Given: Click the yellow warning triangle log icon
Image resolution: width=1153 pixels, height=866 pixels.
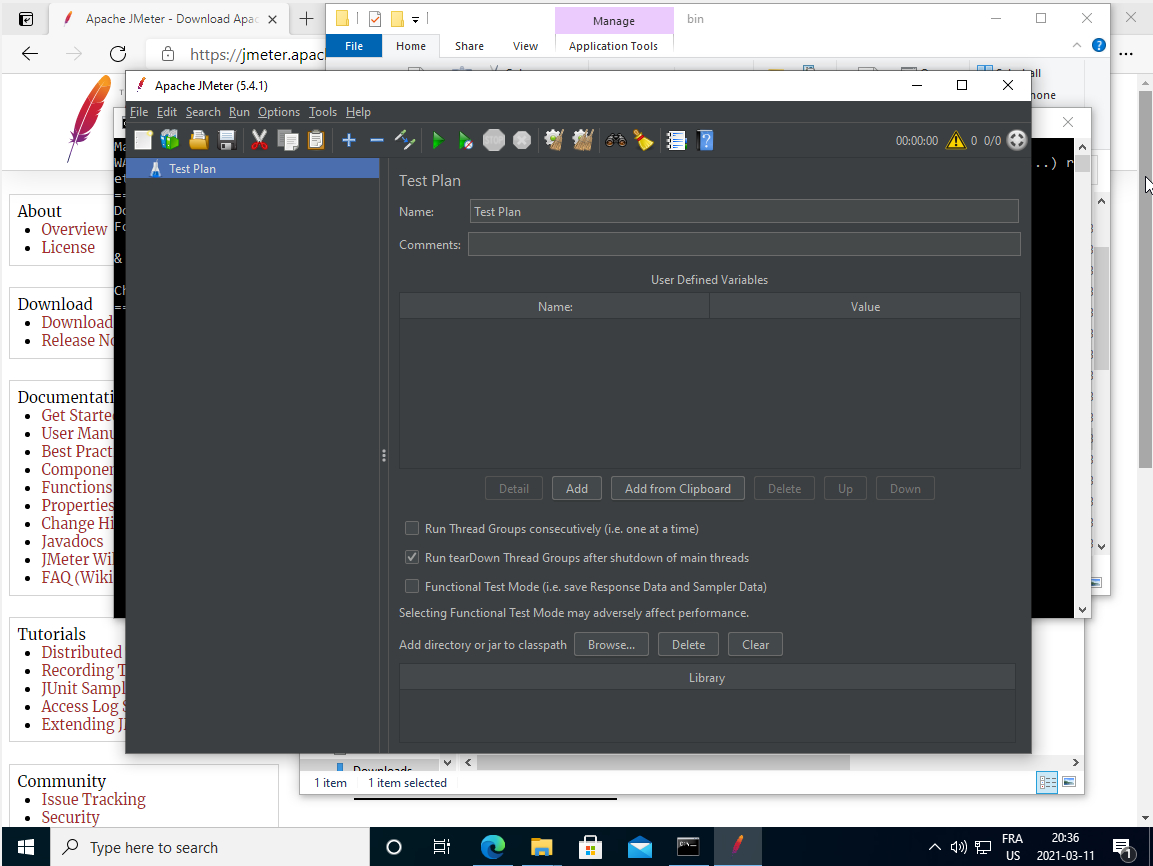Looking at the screenshot, I should (x=955, y=140).
